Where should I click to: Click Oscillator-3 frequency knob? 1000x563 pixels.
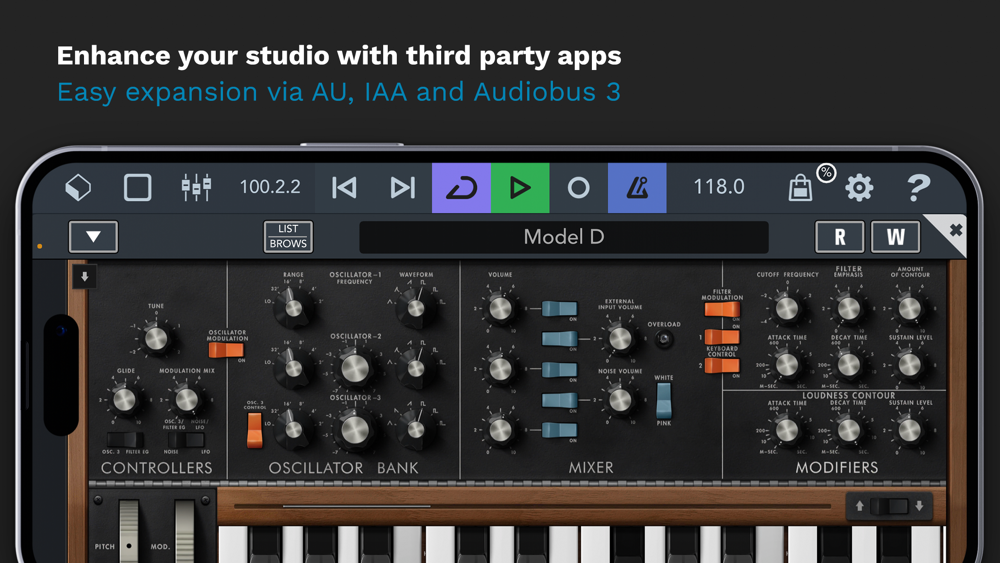355,430
